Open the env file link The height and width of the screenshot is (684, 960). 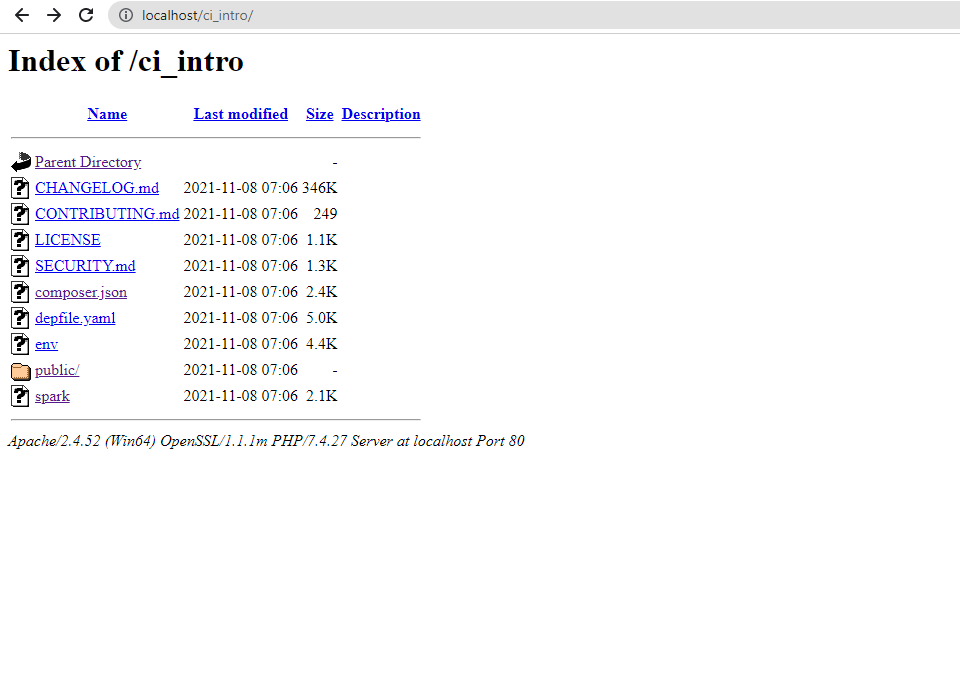47,344
